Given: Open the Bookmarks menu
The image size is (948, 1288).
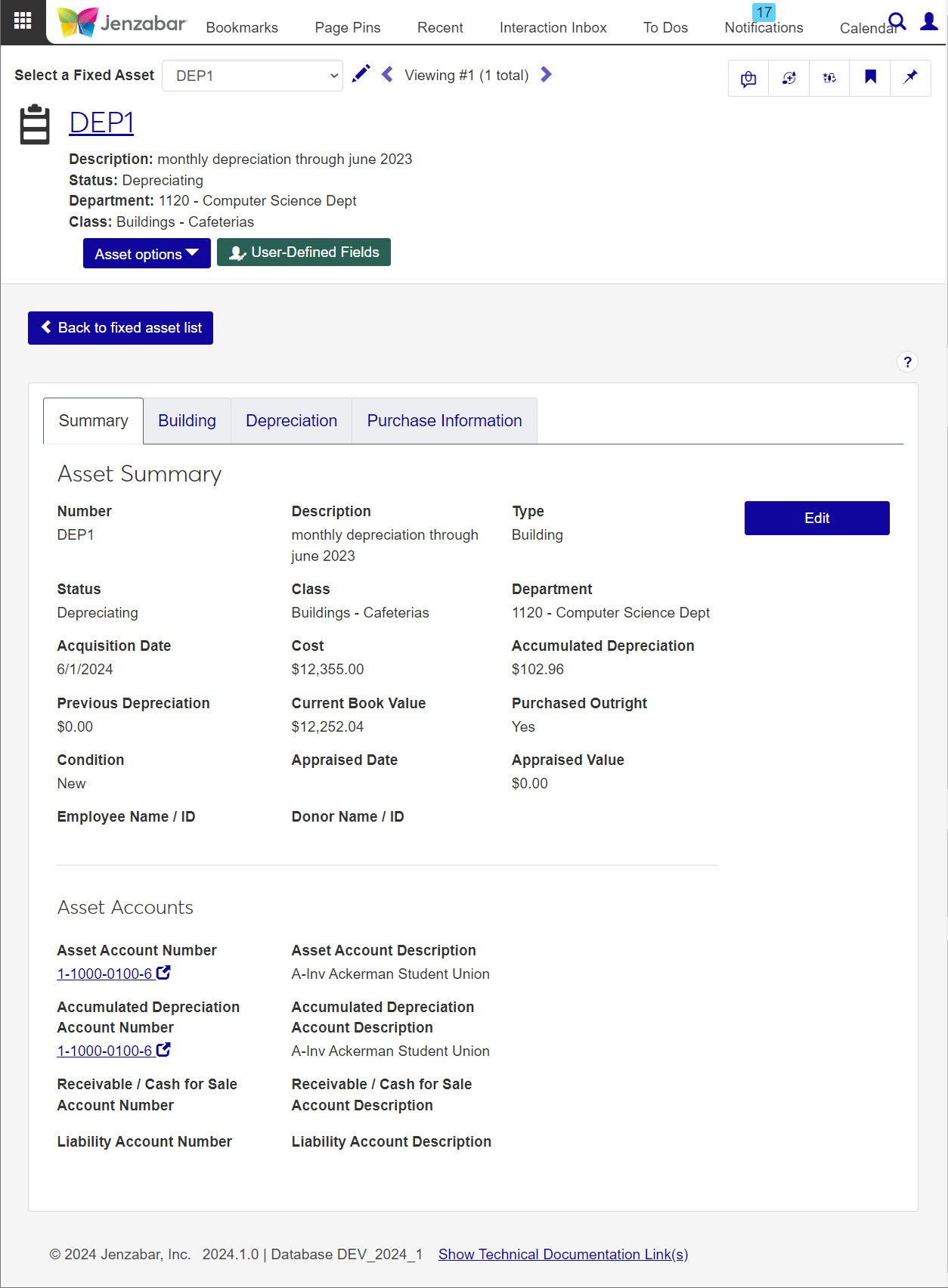Looking at the screenshot, I should [x=242, y=28].
